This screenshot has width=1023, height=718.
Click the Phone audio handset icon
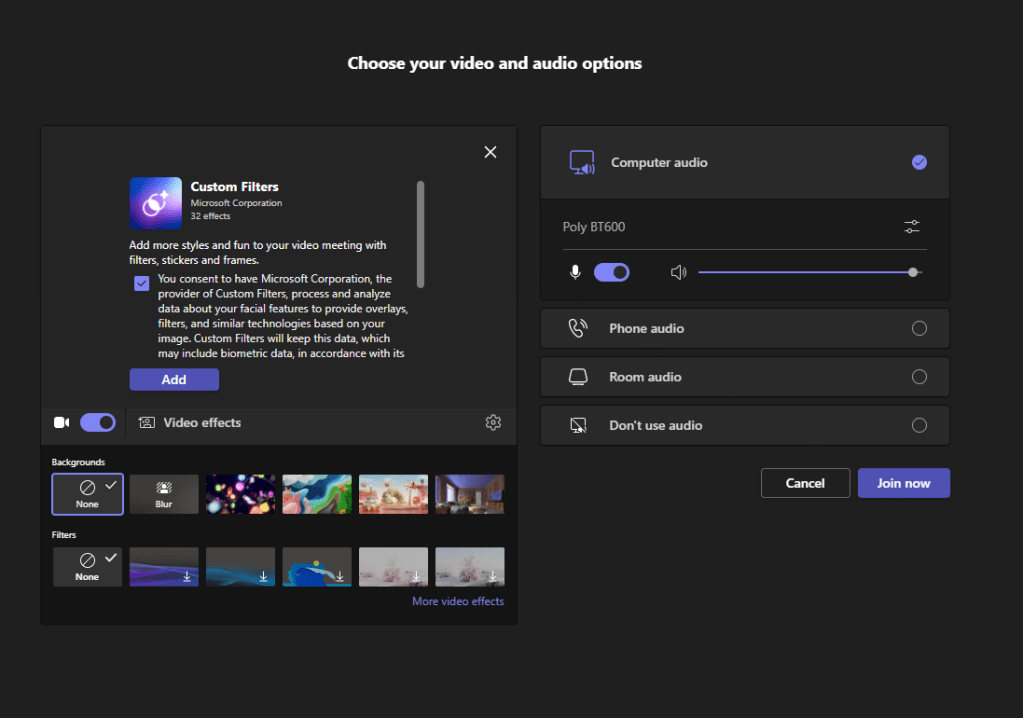580,328
